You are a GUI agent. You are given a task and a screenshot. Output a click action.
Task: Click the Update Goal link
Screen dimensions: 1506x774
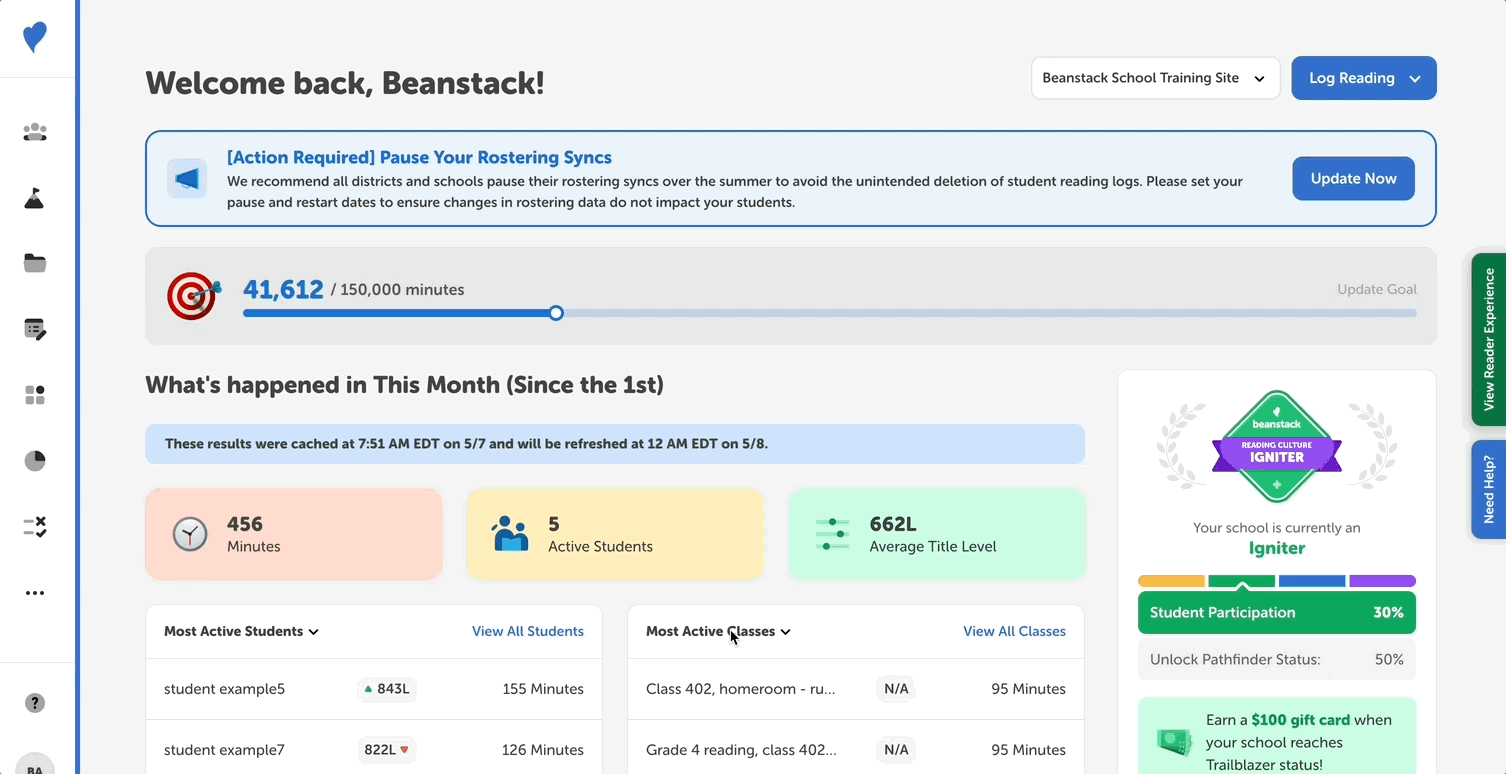[1377, 289]
